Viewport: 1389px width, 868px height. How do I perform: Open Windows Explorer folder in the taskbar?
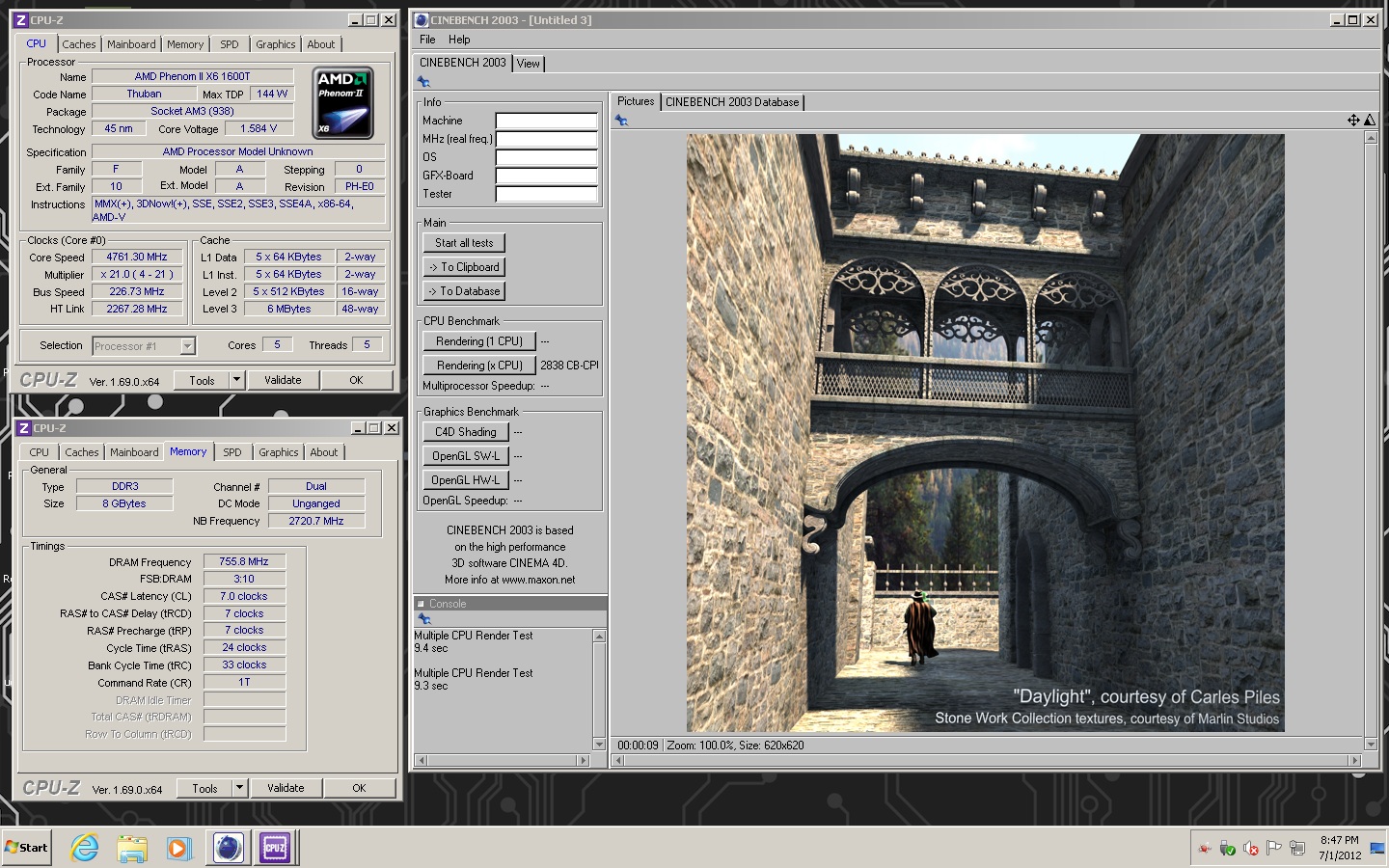(x=132, y=848)
